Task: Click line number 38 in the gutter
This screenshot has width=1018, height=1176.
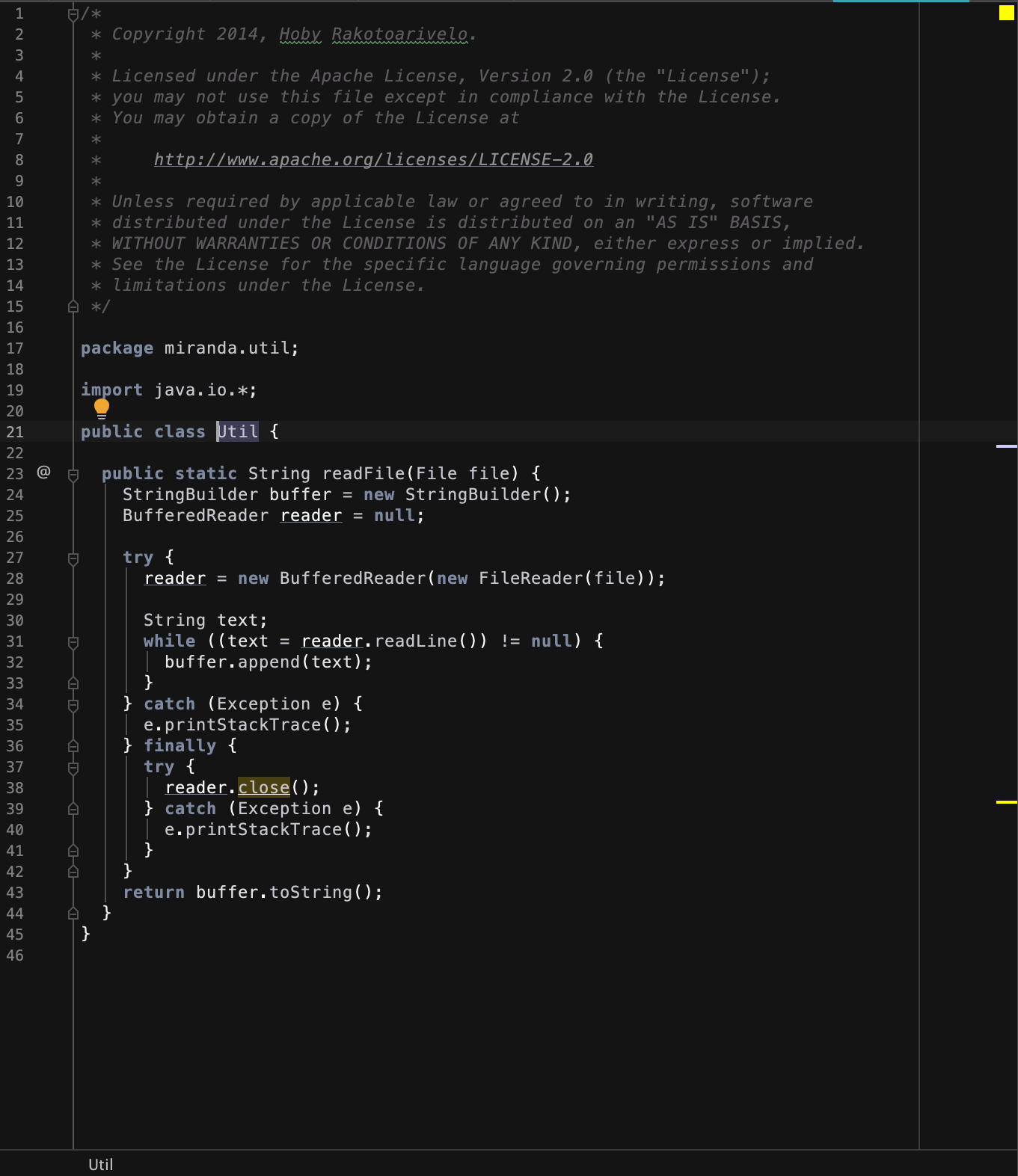Action: click(x=15, y=788)
